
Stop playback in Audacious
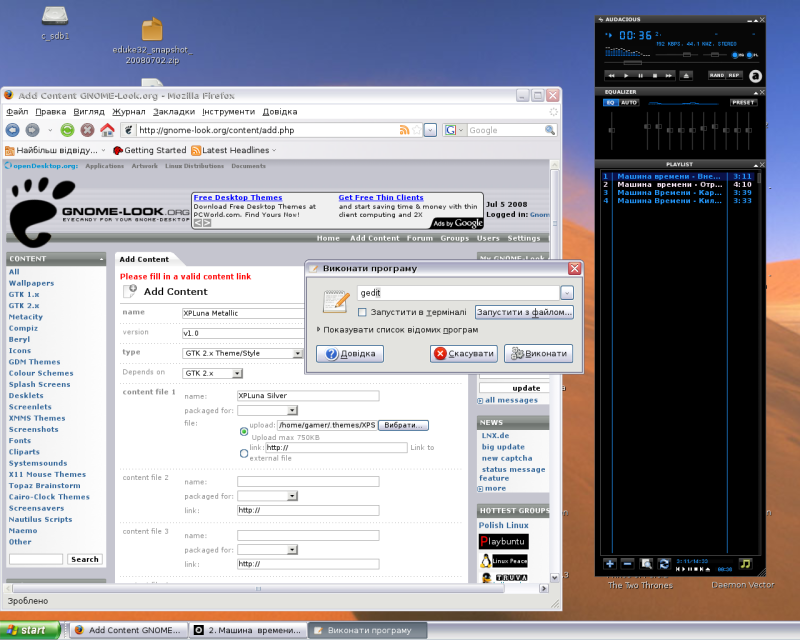tap(655, 76)
